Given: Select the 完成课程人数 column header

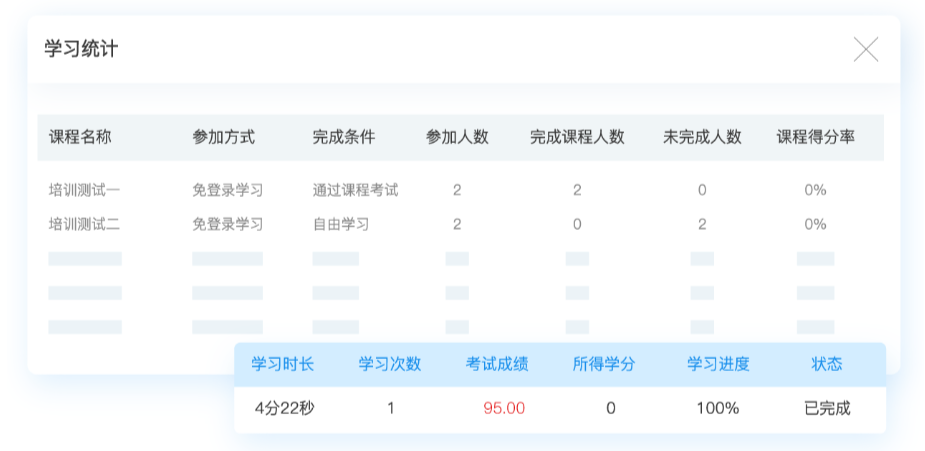Looking at the screenshot, I should 577,138.
